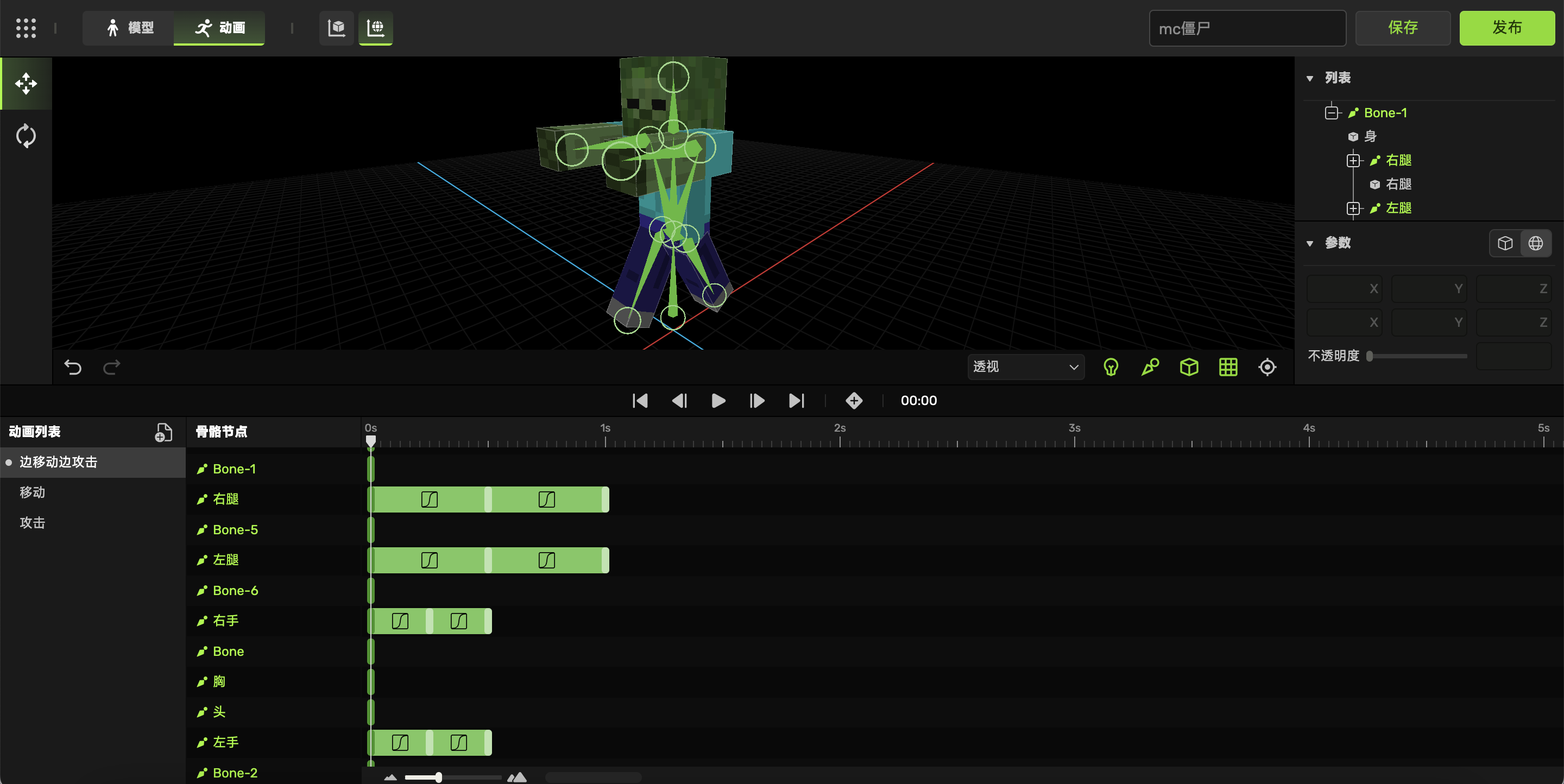Select the 边移动边攻击 animation
The width and height of the screenshot is (1564, 784).
pyautogui.click(x=93, y=463)
